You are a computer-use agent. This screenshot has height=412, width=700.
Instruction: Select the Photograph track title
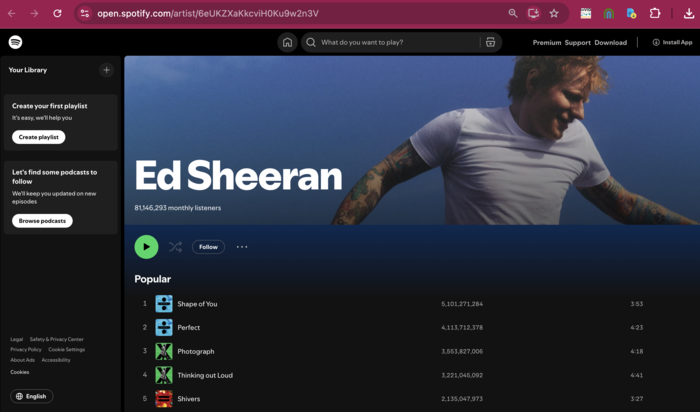[x=196, y=352]
